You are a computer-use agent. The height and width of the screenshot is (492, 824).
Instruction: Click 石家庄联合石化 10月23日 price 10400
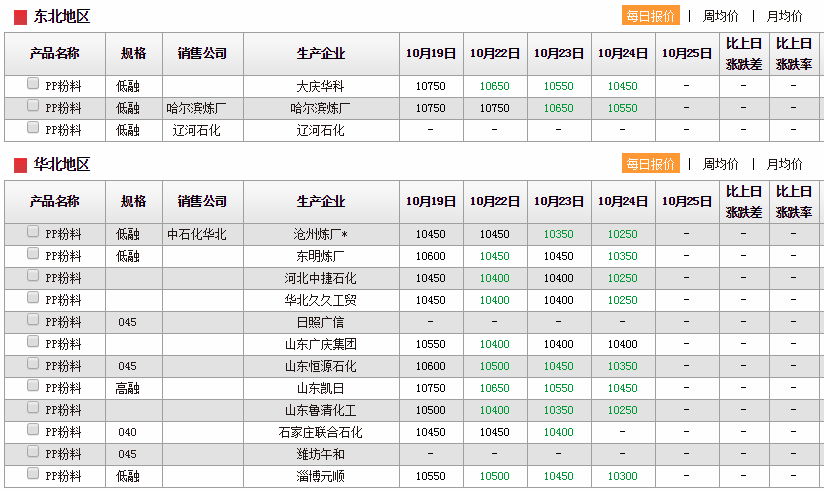[x=559, y=433]
